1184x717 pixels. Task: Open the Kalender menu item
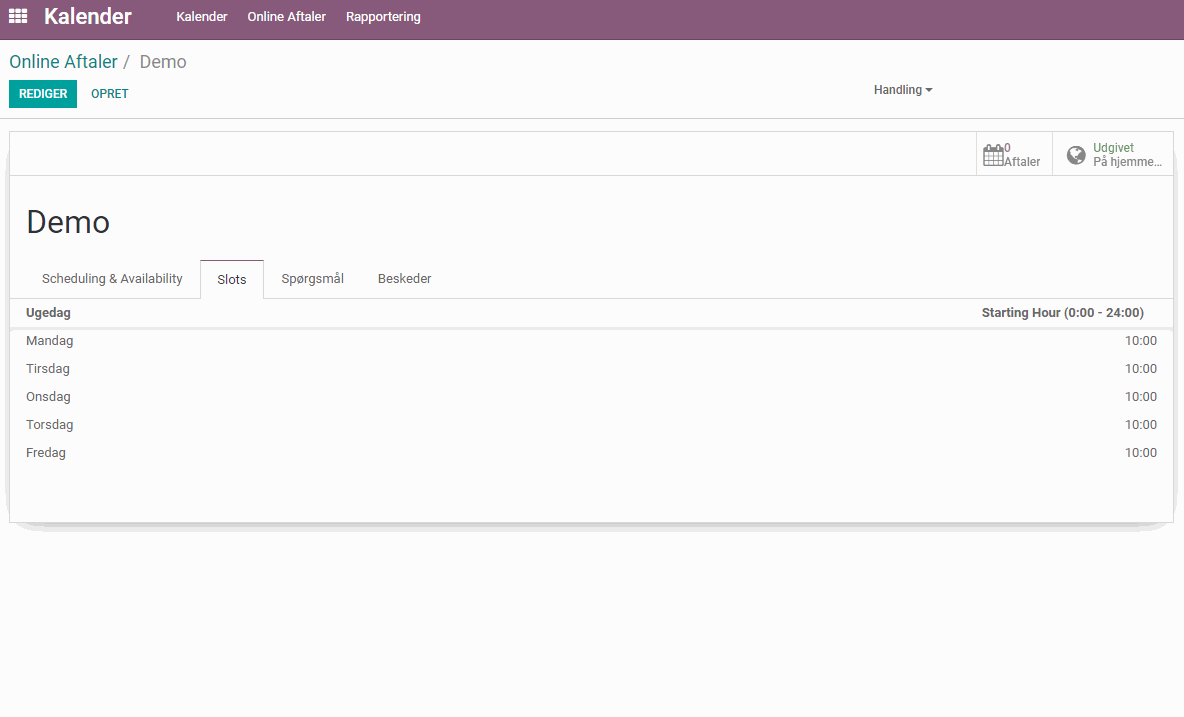point(202,17)
